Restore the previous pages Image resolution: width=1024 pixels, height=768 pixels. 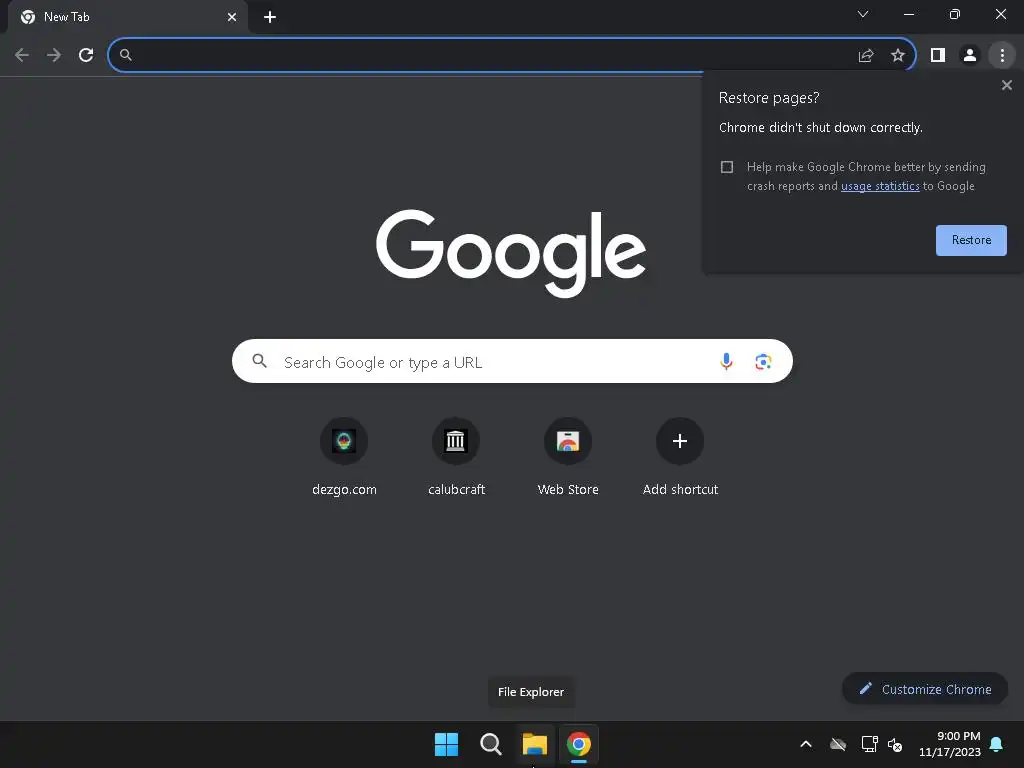point(970,240)
